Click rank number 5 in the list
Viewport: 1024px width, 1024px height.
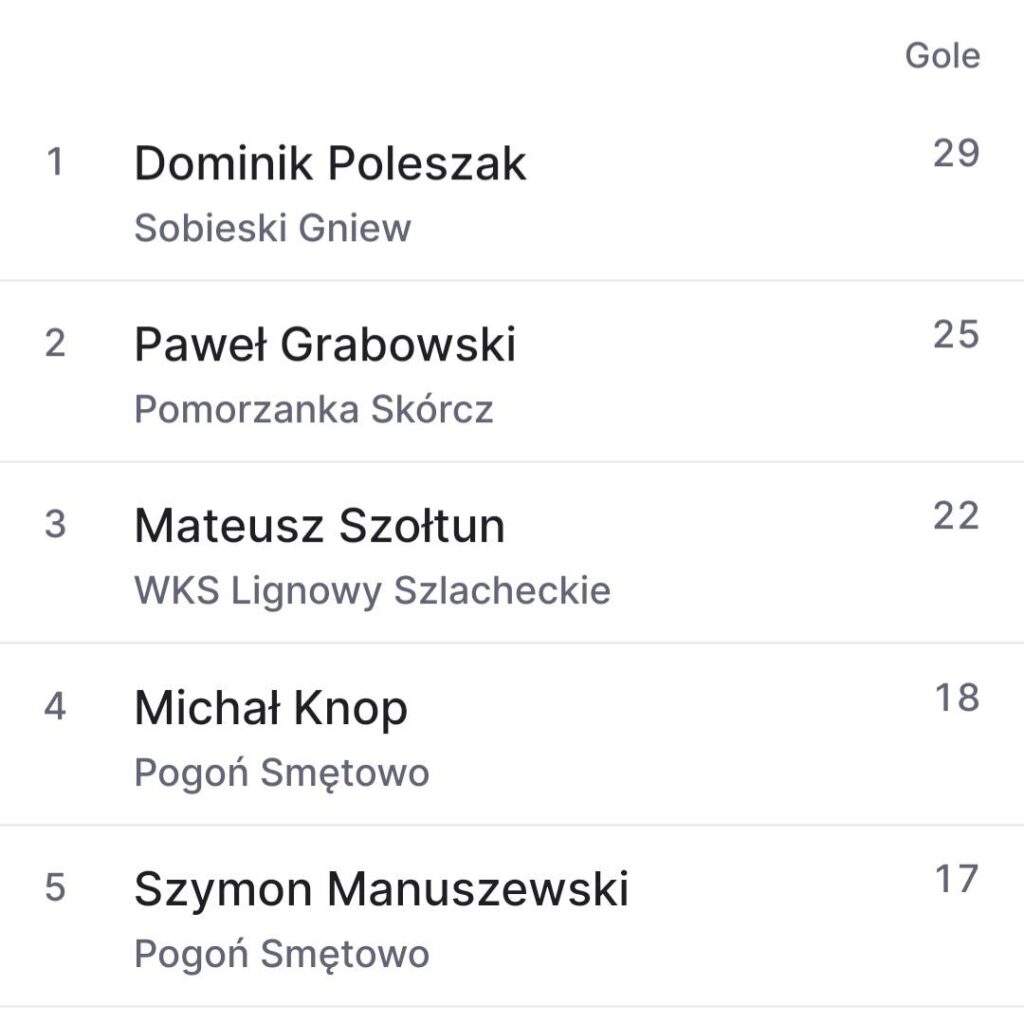click(55, 888)
